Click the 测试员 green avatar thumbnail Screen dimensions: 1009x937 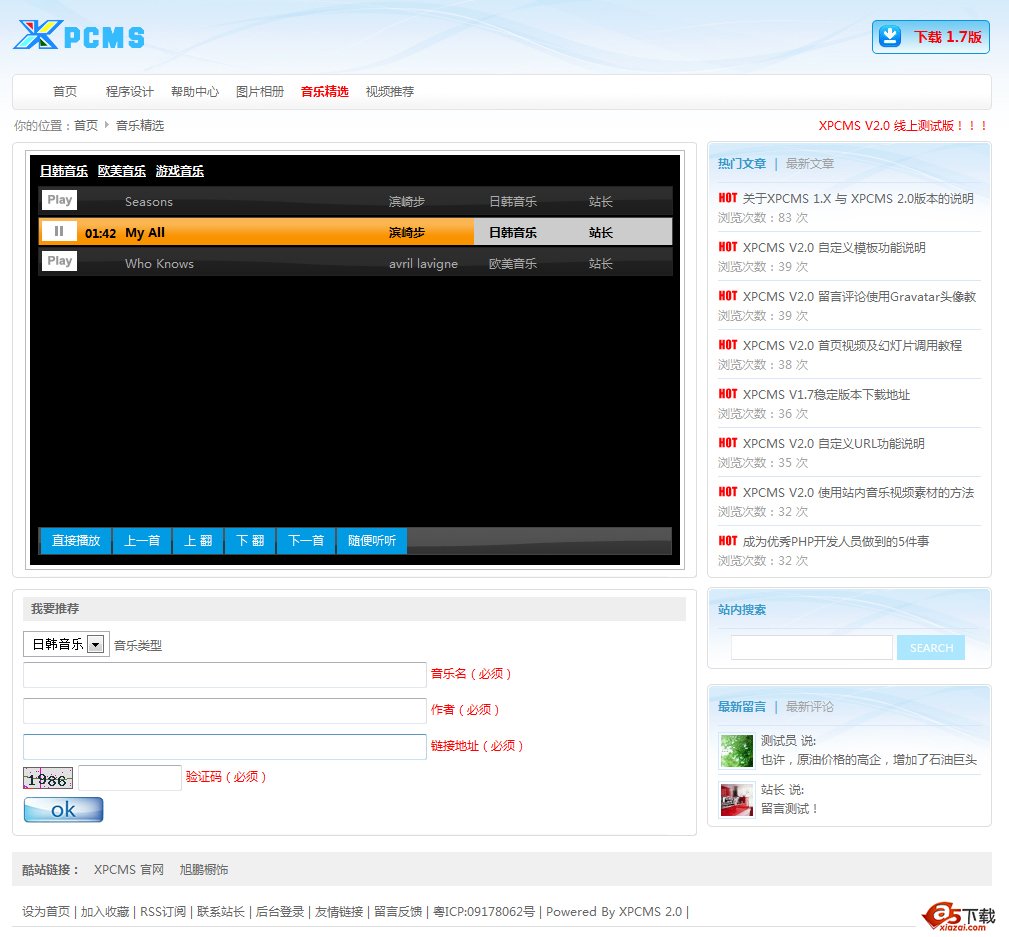pyautogui.click(x=736, y=750)
